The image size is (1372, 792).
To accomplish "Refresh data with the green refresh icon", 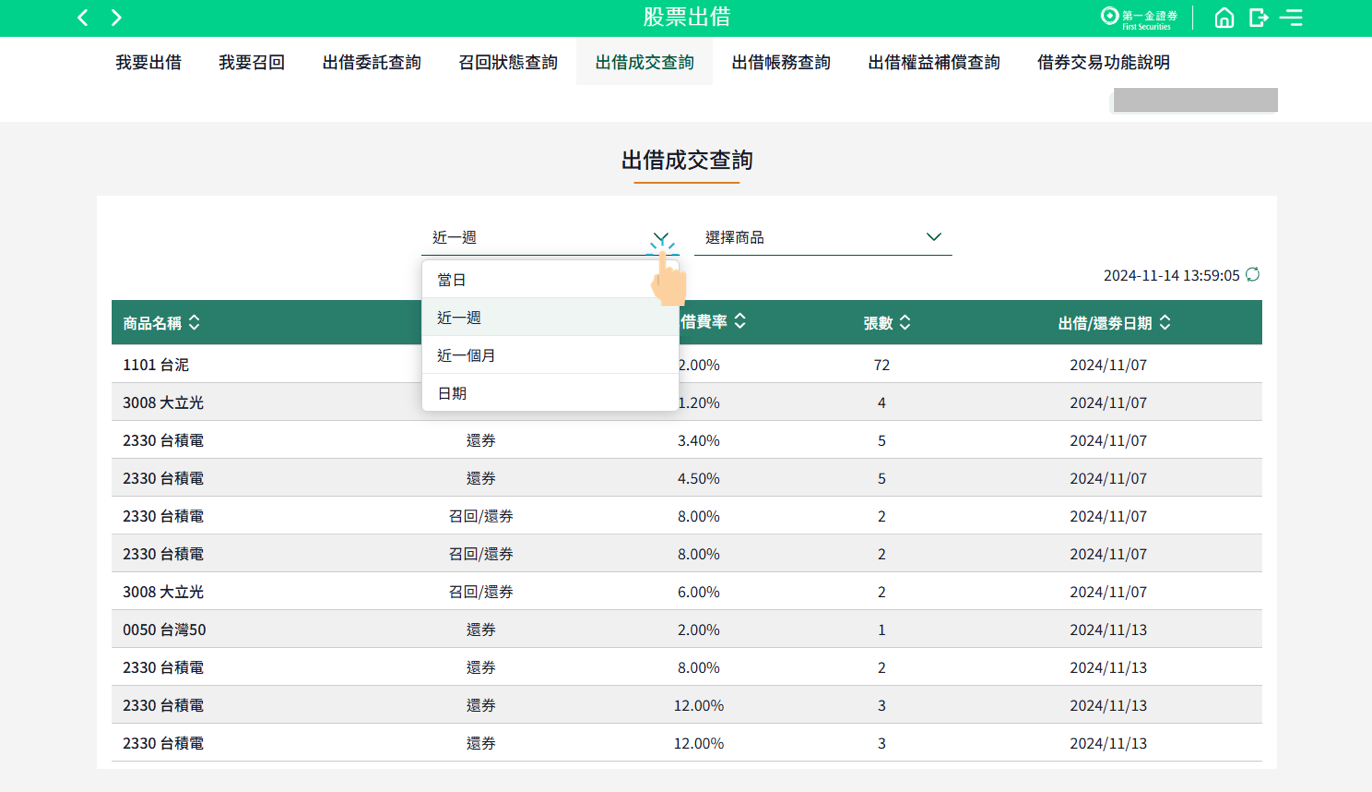I will click(x=1252, y=274).
